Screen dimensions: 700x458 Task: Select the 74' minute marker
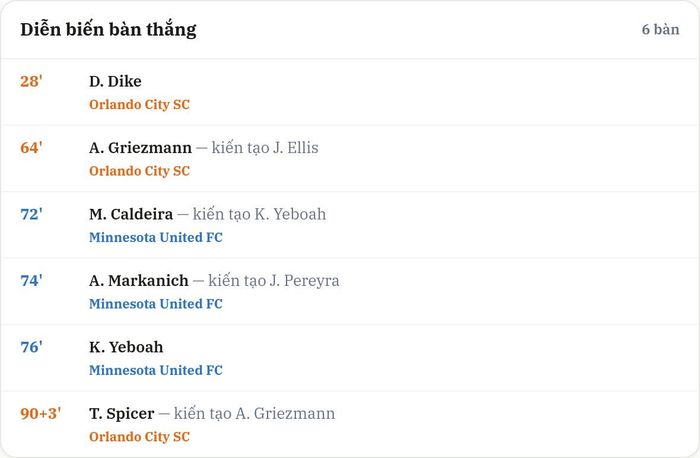[x=31, y=281]
